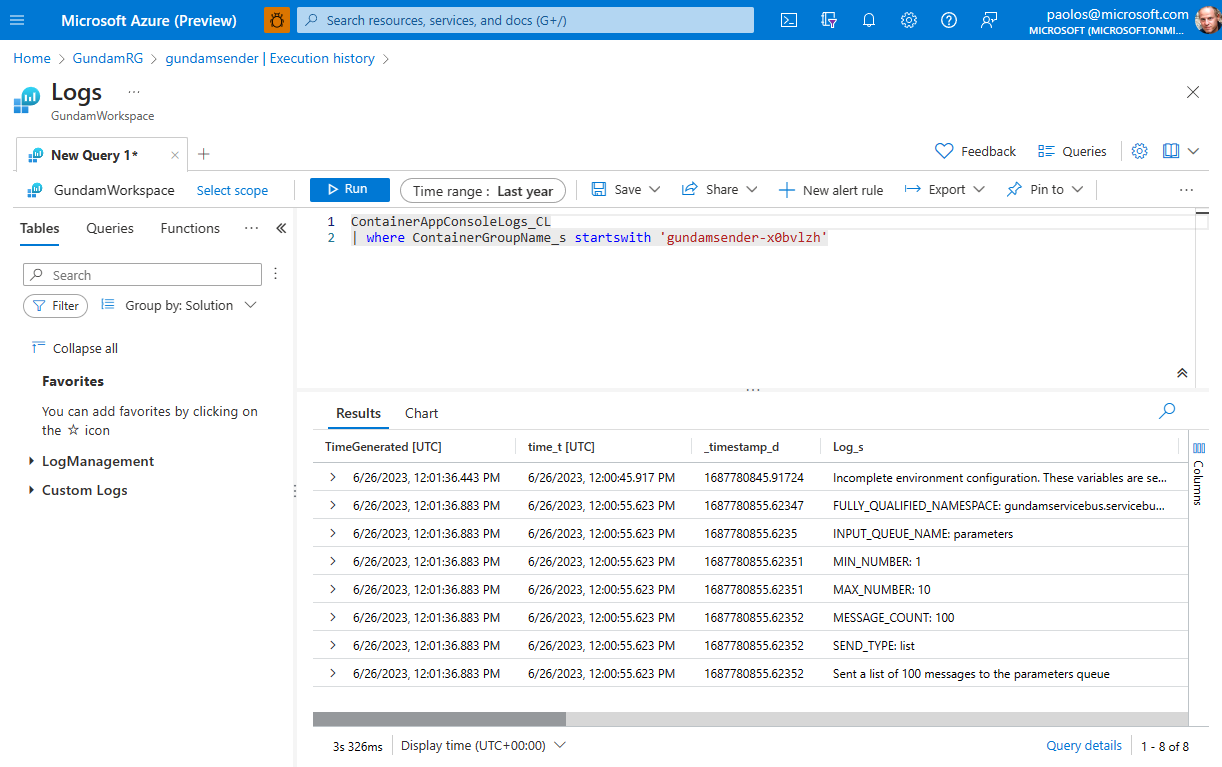Open the Display time (UTC+00:00) dropdown

click(x=484, y=746)
